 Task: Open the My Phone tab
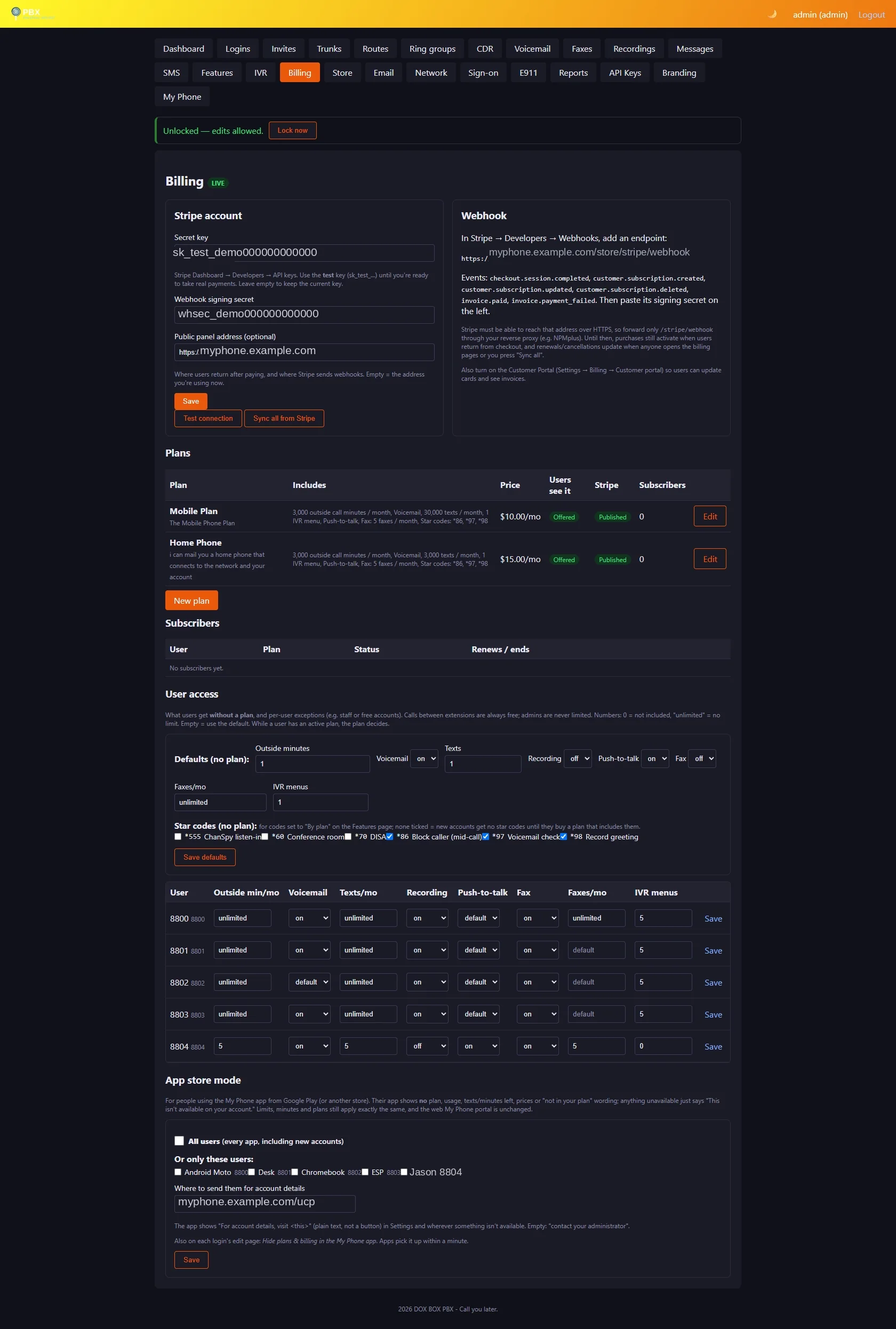click(182, 97)
